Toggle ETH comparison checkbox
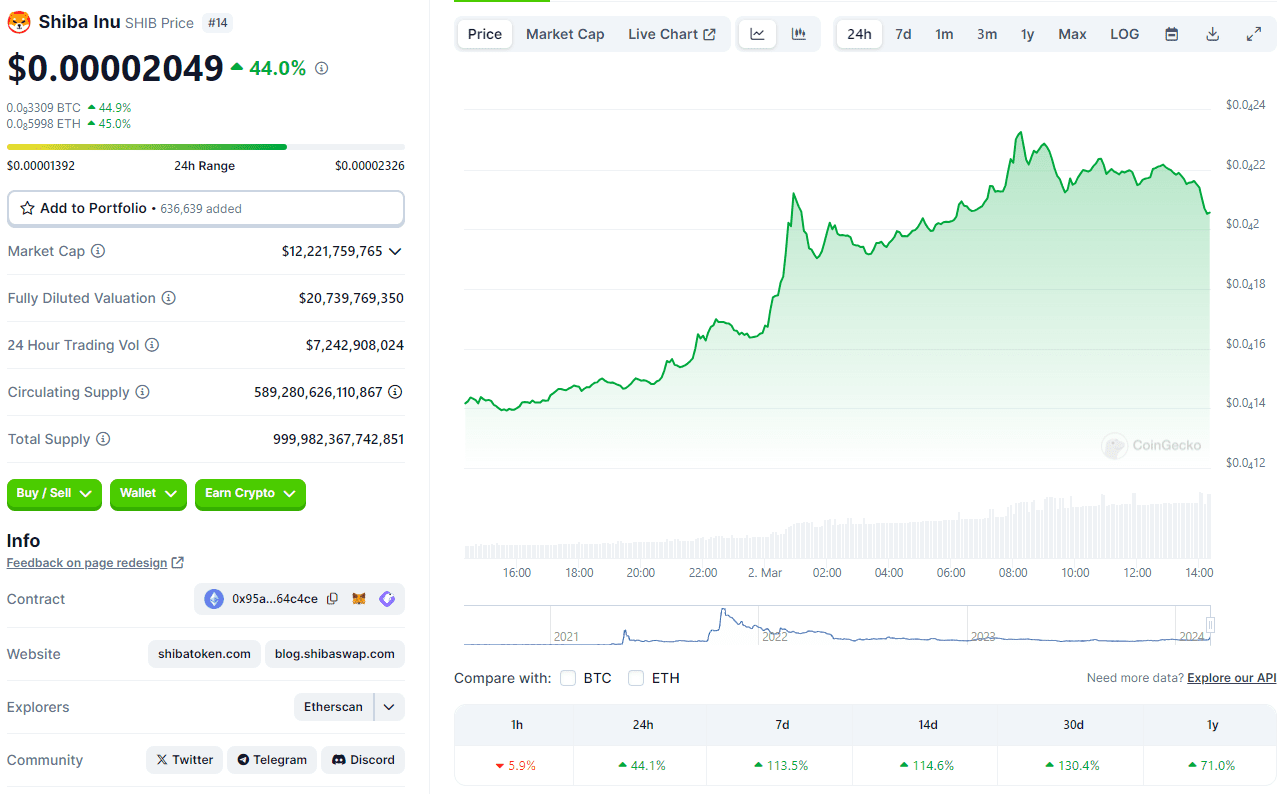Image resolution: width=1287 pixels, height=794 pixels. point(636,678)
